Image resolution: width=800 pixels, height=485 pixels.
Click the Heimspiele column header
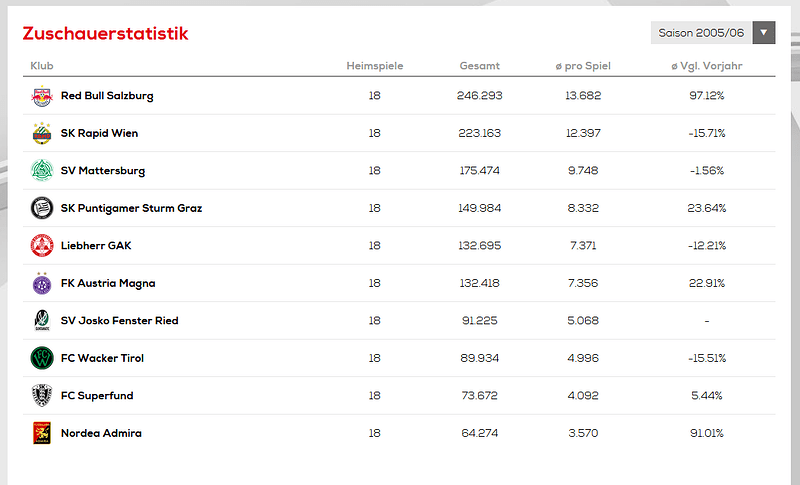pos(374,66)
